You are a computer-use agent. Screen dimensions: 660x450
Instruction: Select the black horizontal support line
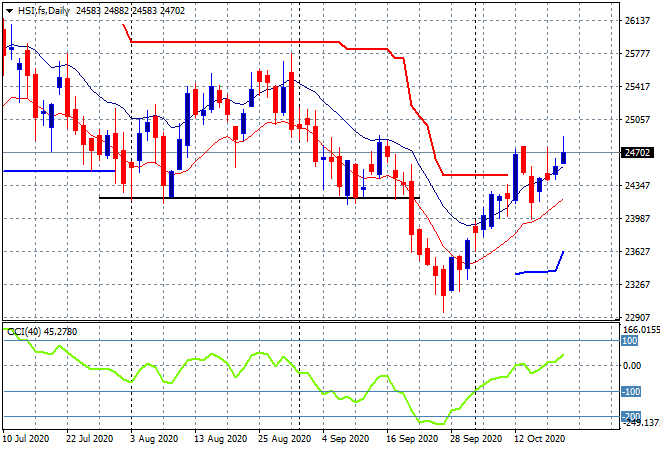pos(259,198)
